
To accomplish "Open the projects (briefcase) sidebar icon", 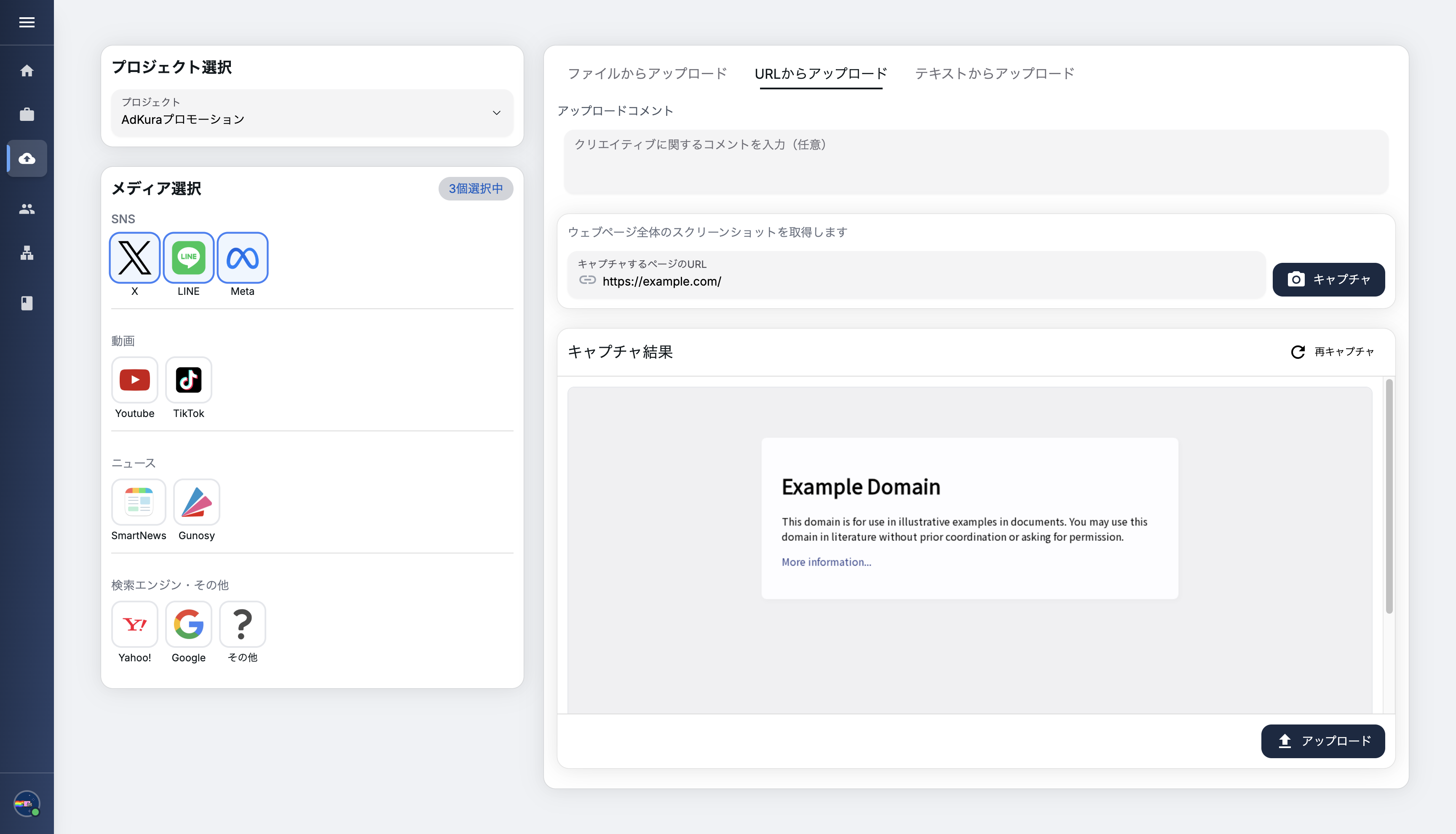I will [x=27, y=114].
